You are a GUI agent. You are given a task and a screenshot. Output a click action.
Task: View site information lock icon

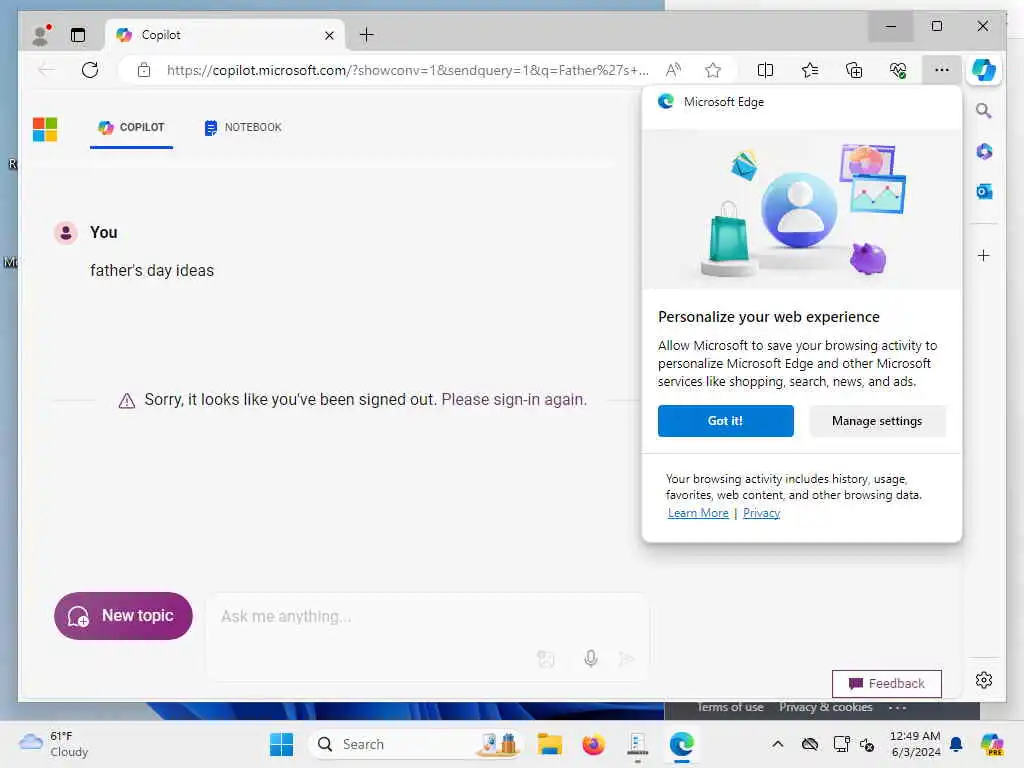click(144, 70)
